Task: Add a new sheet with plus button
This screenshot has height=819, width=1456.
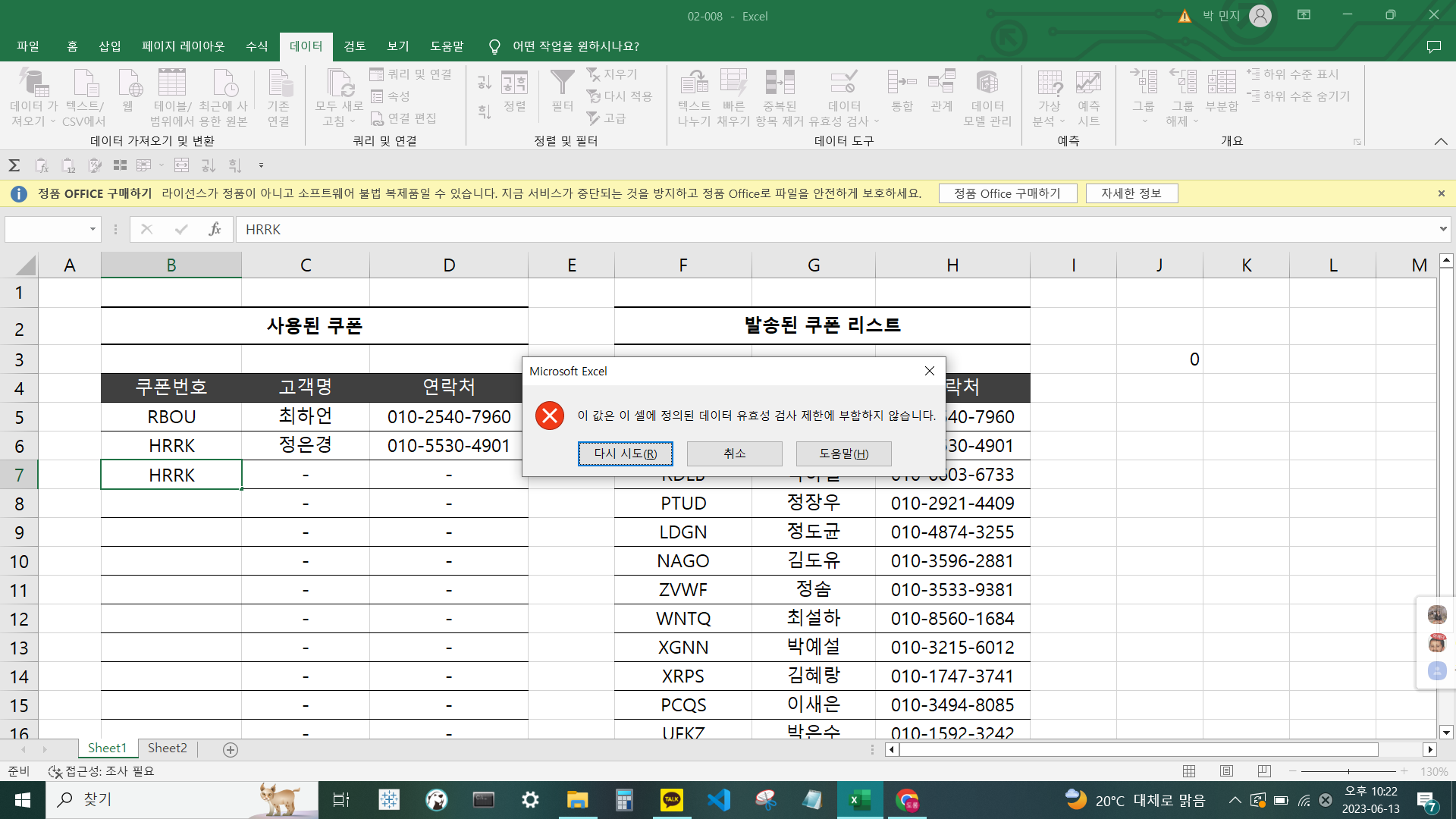Action: coord(231,749)
